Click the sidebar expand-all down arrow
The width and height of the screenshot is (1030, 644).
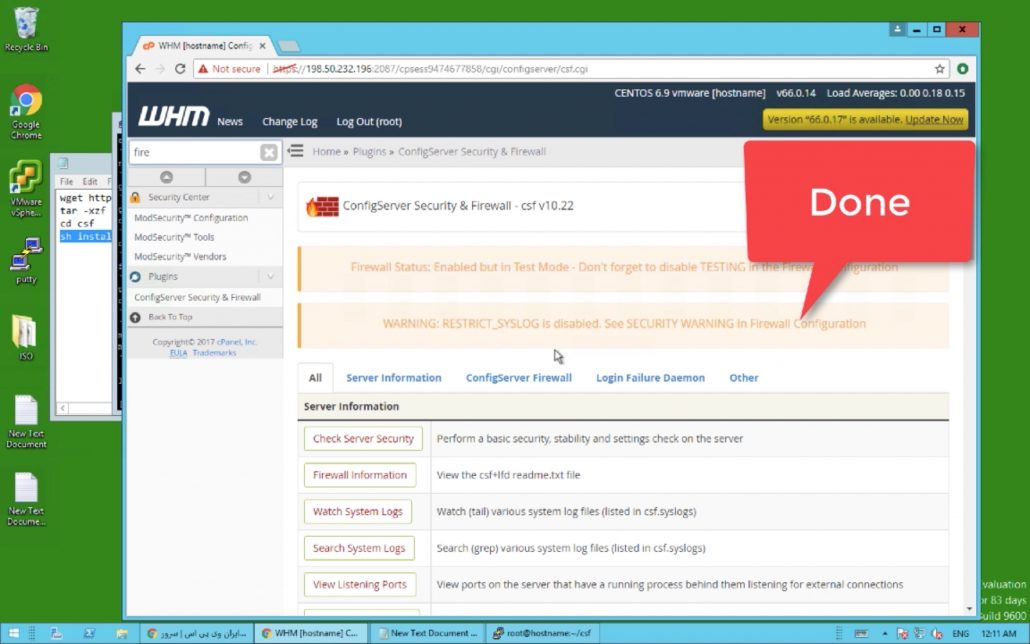tap(244, 177)
